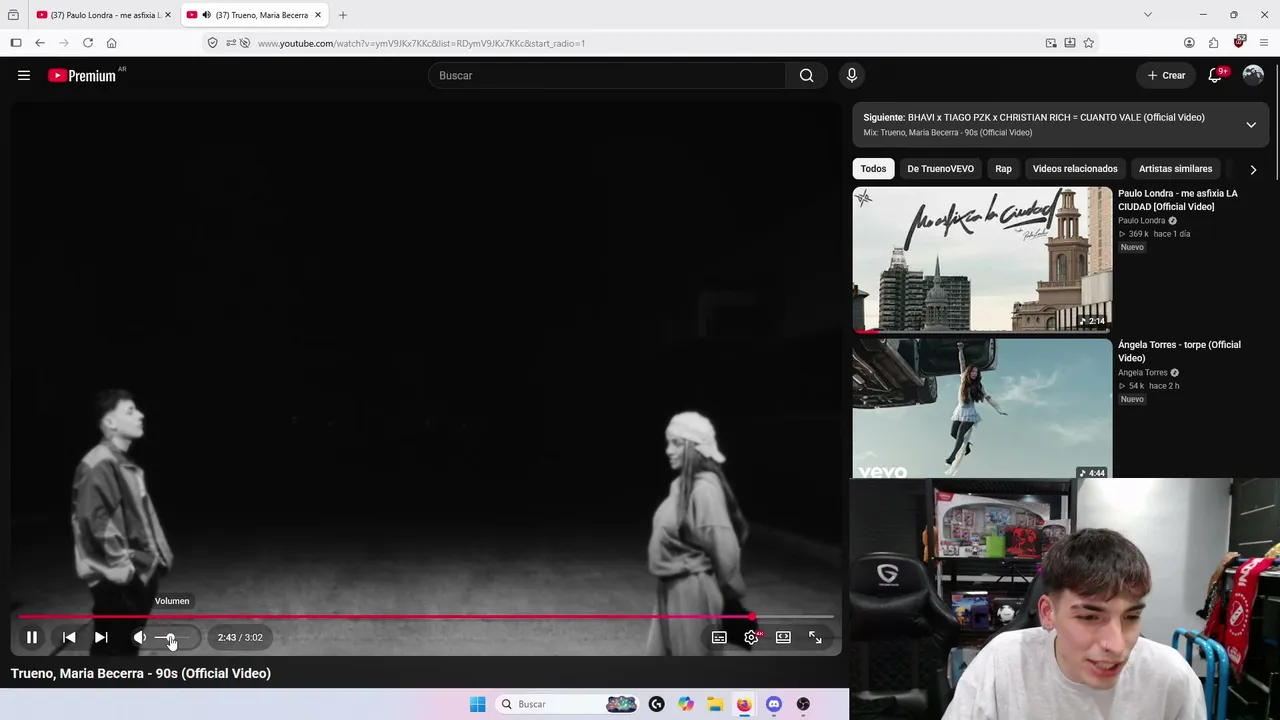Open the YouTube hamburger guide menu
1280x720 pixels.
[x=24, y=75]
